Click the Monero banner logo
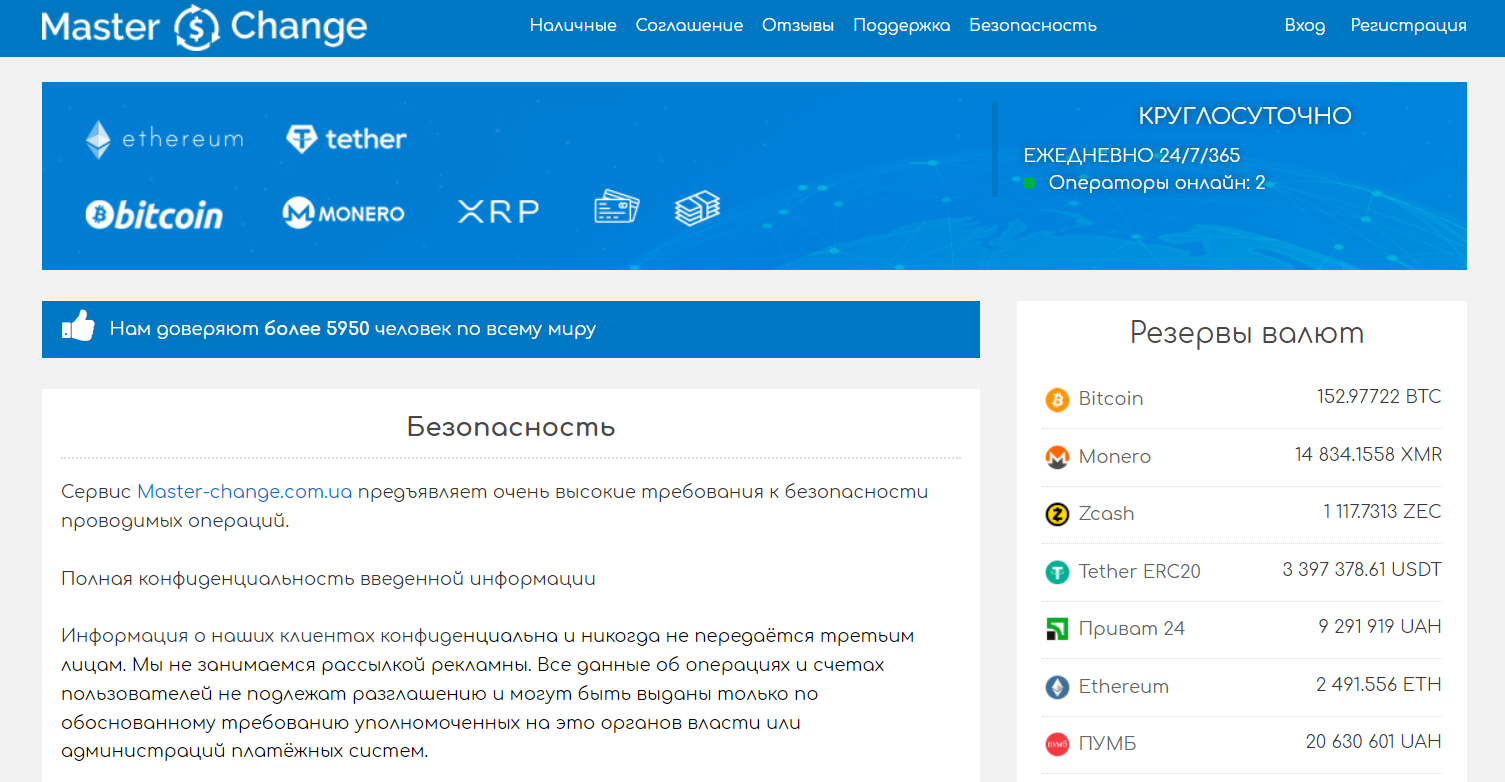 coord(344,213)
